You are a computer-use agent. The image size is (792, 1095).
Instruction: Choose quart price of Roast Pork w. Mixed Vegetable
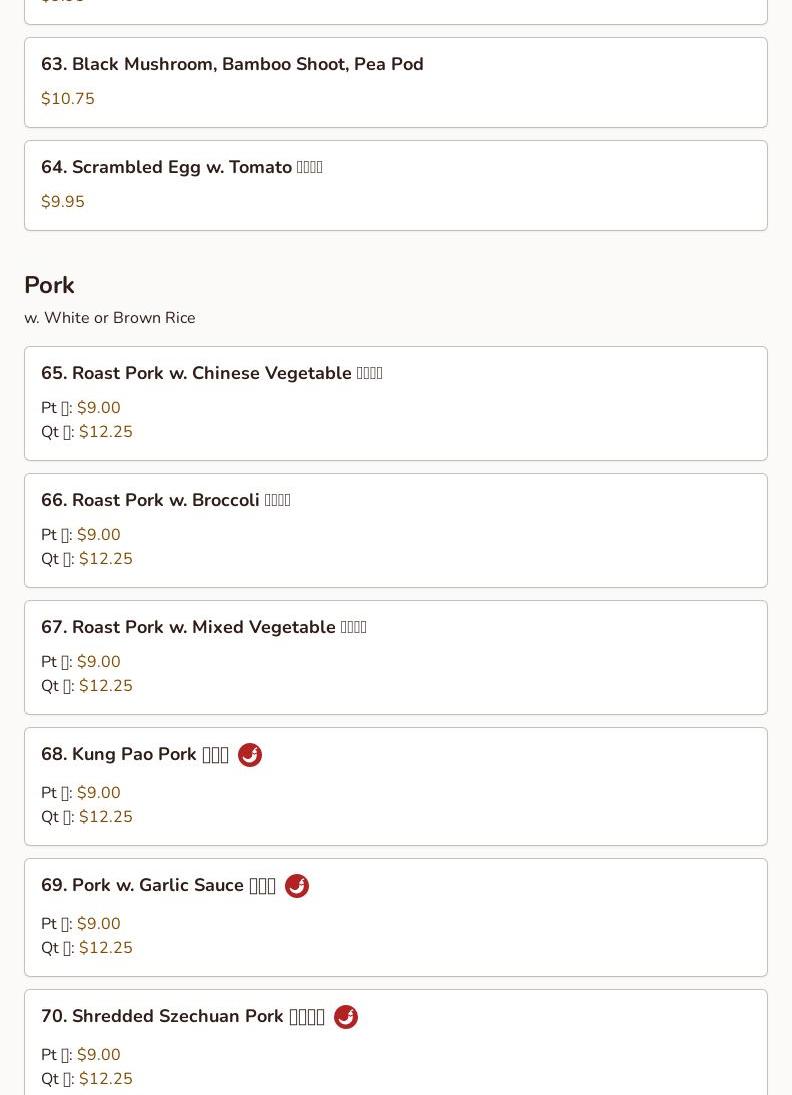105,686
